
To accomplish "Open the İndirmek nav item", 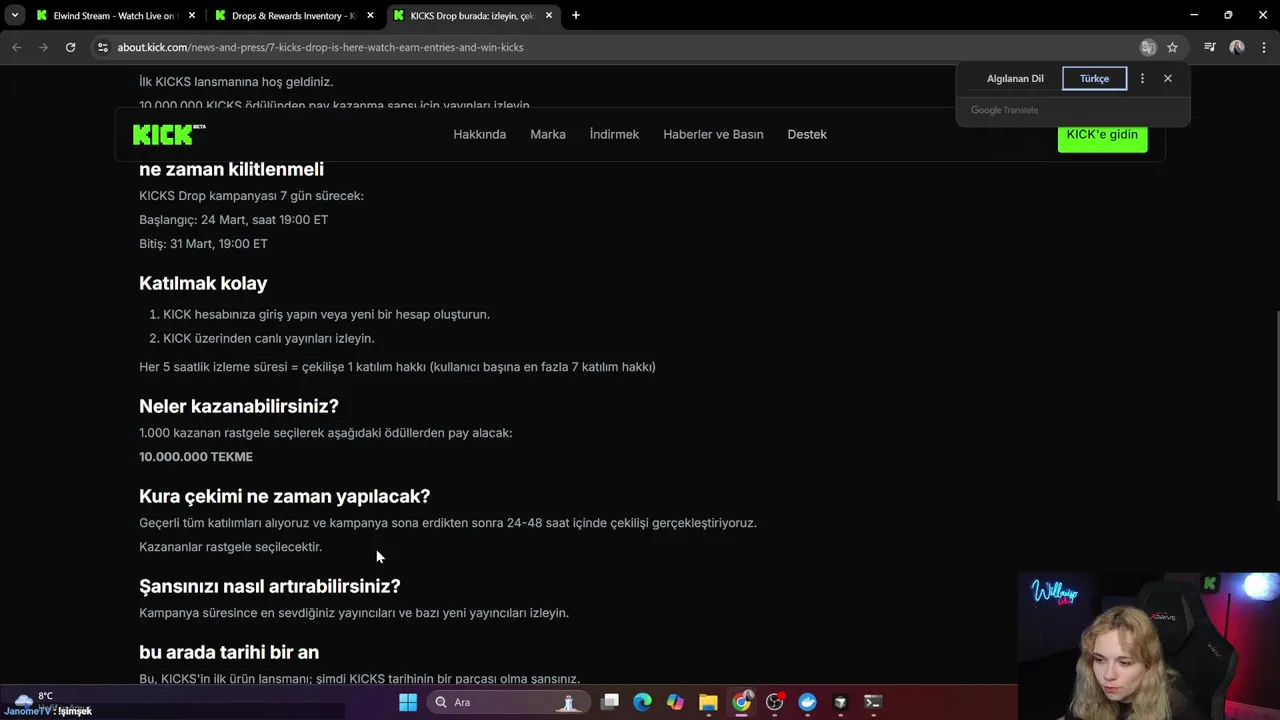I will pos(614,134).
